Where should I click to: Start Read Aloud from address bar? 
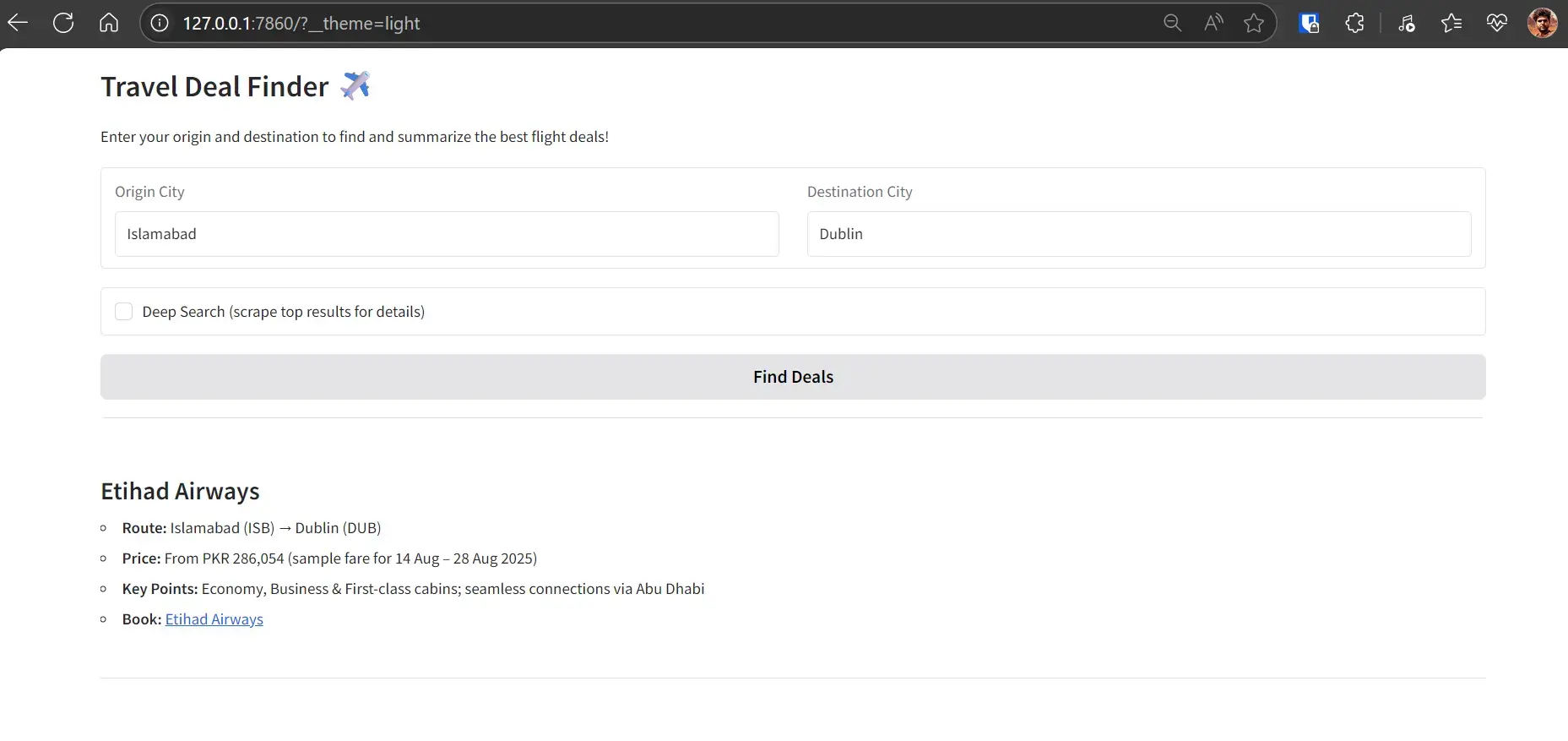[1213, 23]
